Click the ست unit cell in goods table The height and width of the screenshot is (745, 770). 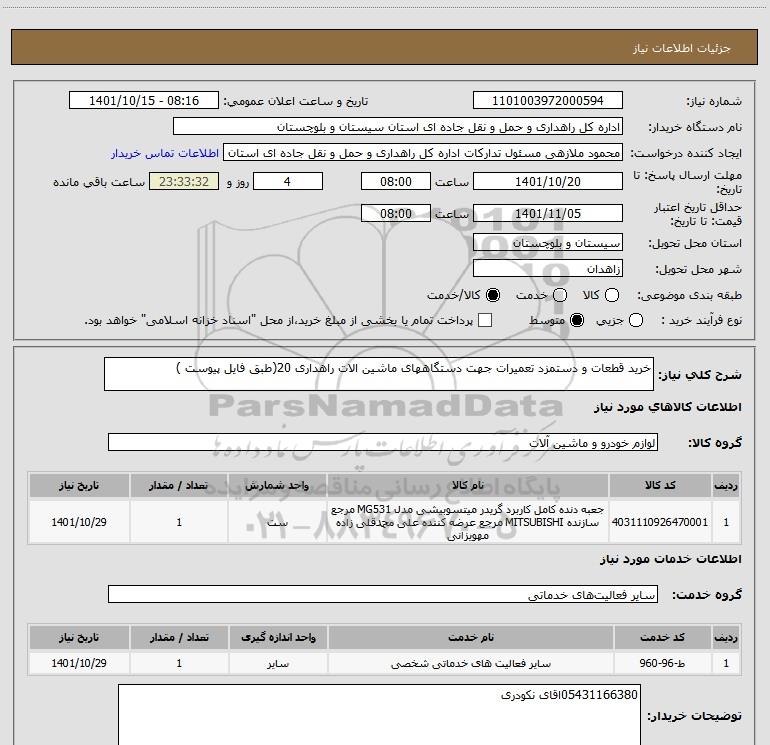click(x=277, y=522)
